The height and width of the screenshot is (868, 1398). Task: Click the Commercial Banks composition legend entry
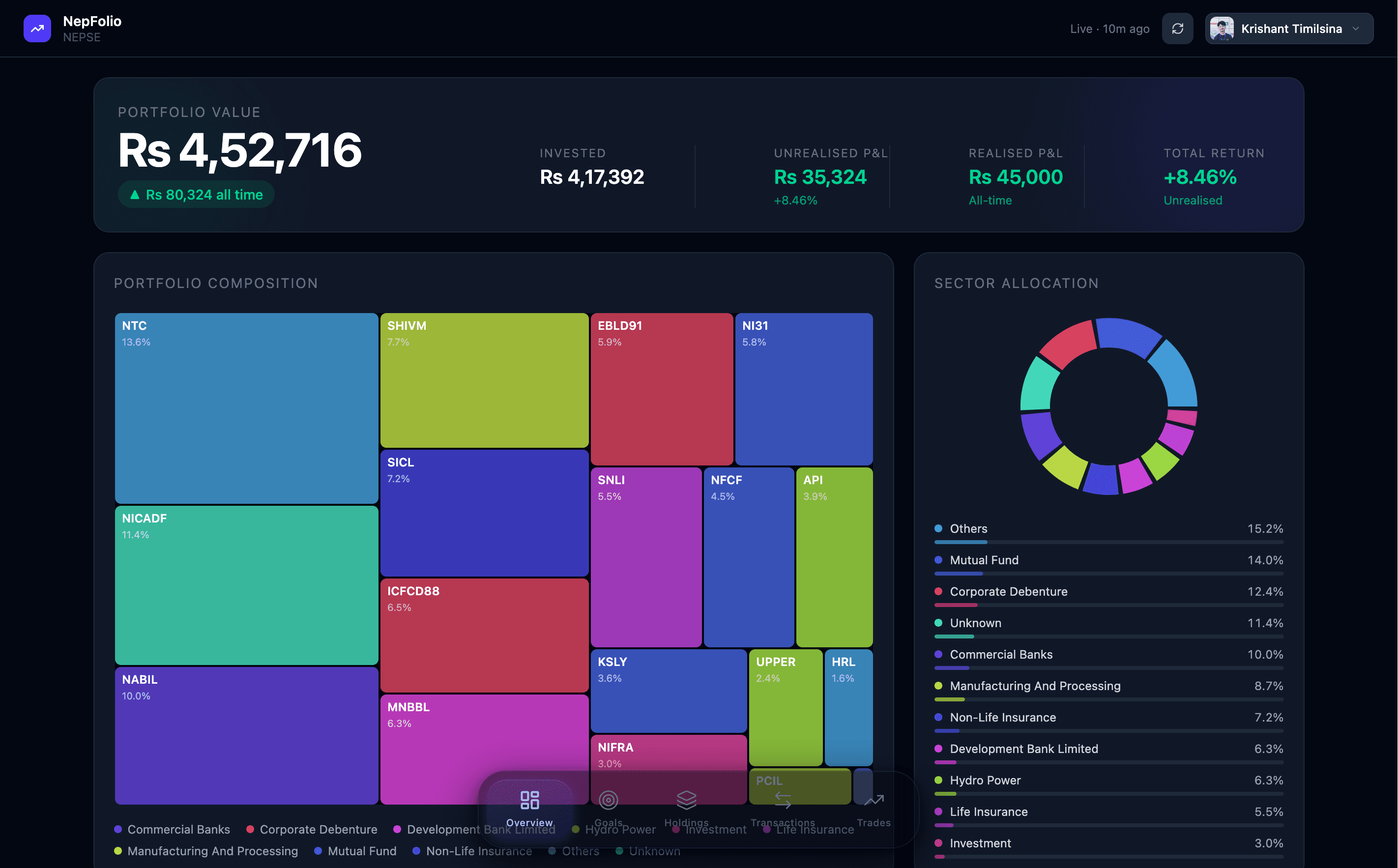pos(172,830)
